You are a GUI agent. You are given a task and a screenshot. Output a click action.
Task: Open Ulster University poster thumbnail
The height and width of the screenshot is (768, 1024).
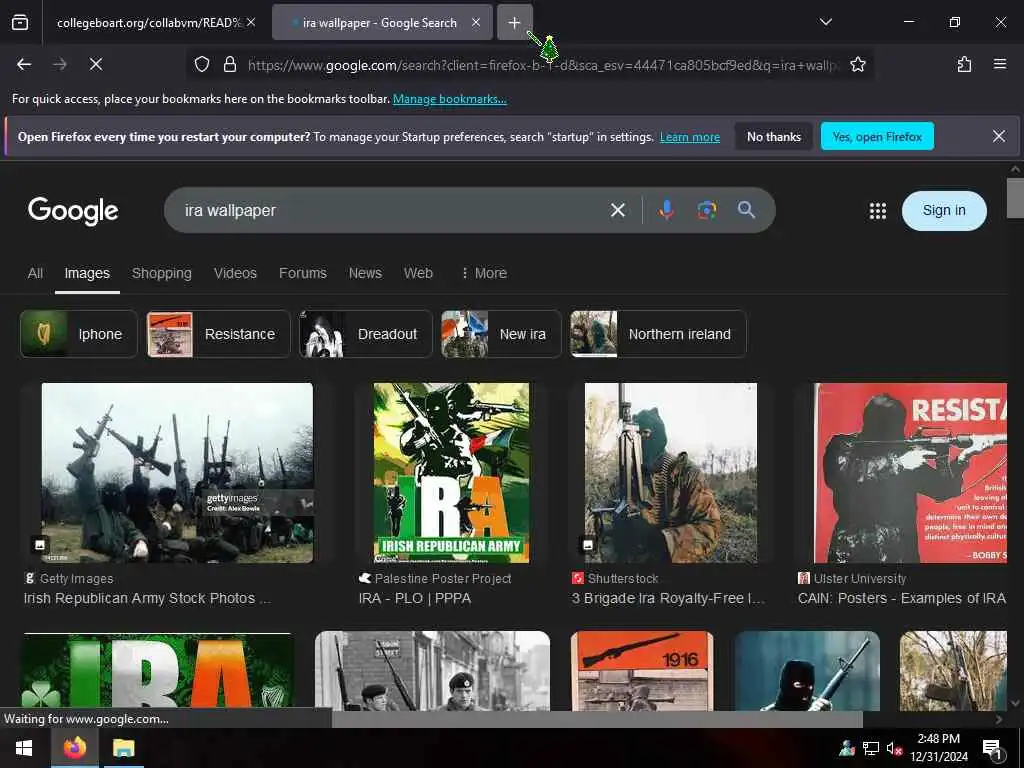(x=910, y=473)
